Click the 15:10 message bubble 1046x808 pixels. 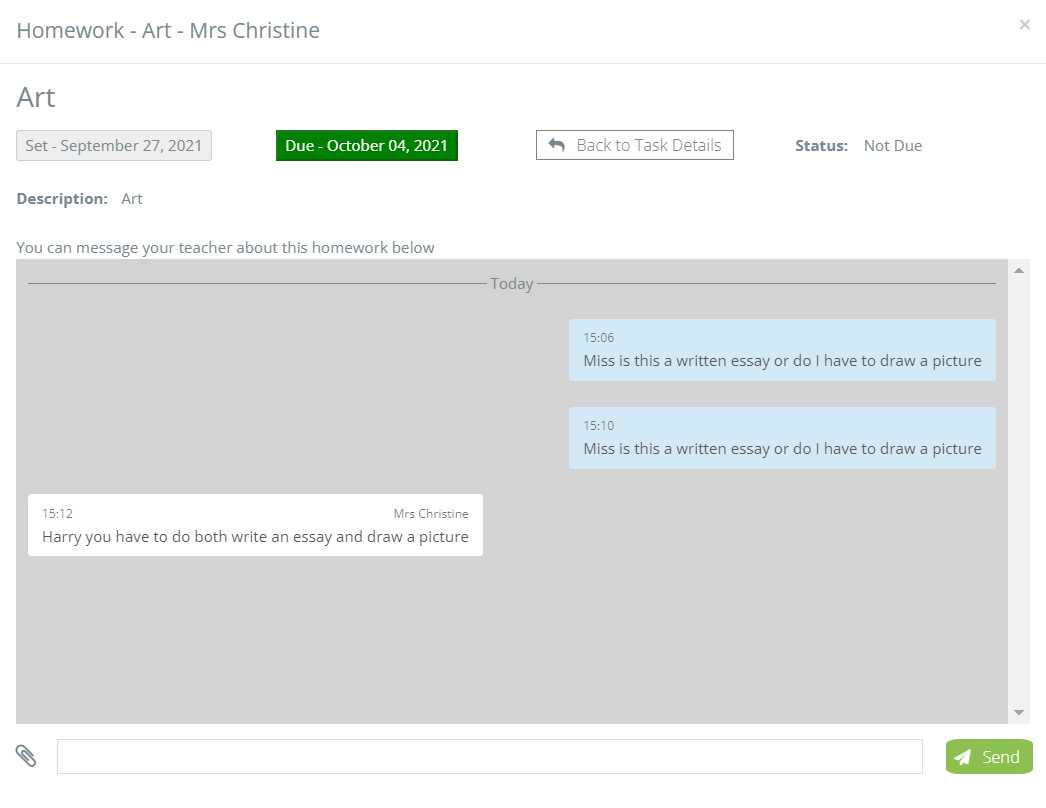click(782, 438)
